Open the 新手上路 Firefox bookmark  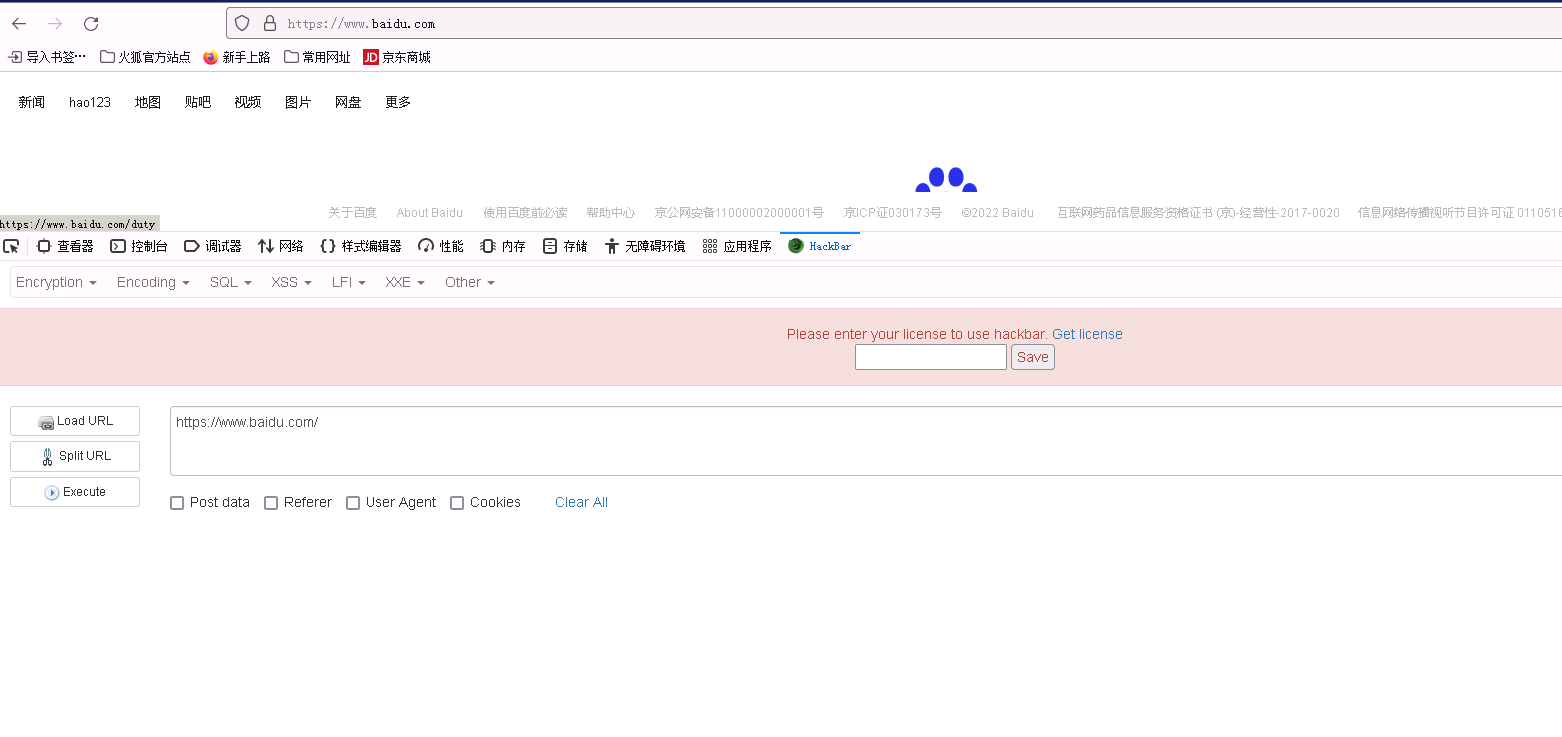[237, 57]
